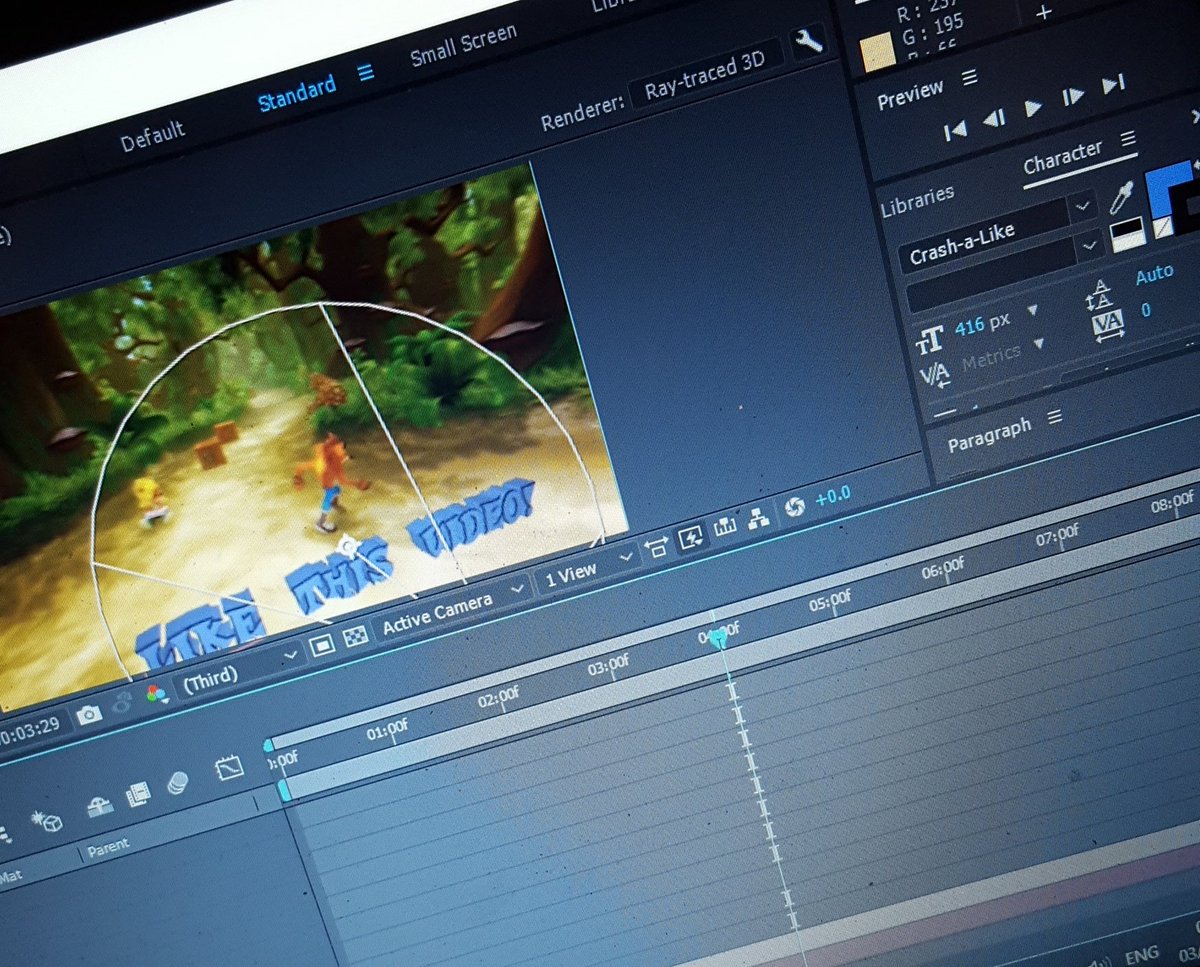The height and width of the screenshot is (967, 1200).
Task: Step forward one frame in Preview
Action: click(1073, 96)
